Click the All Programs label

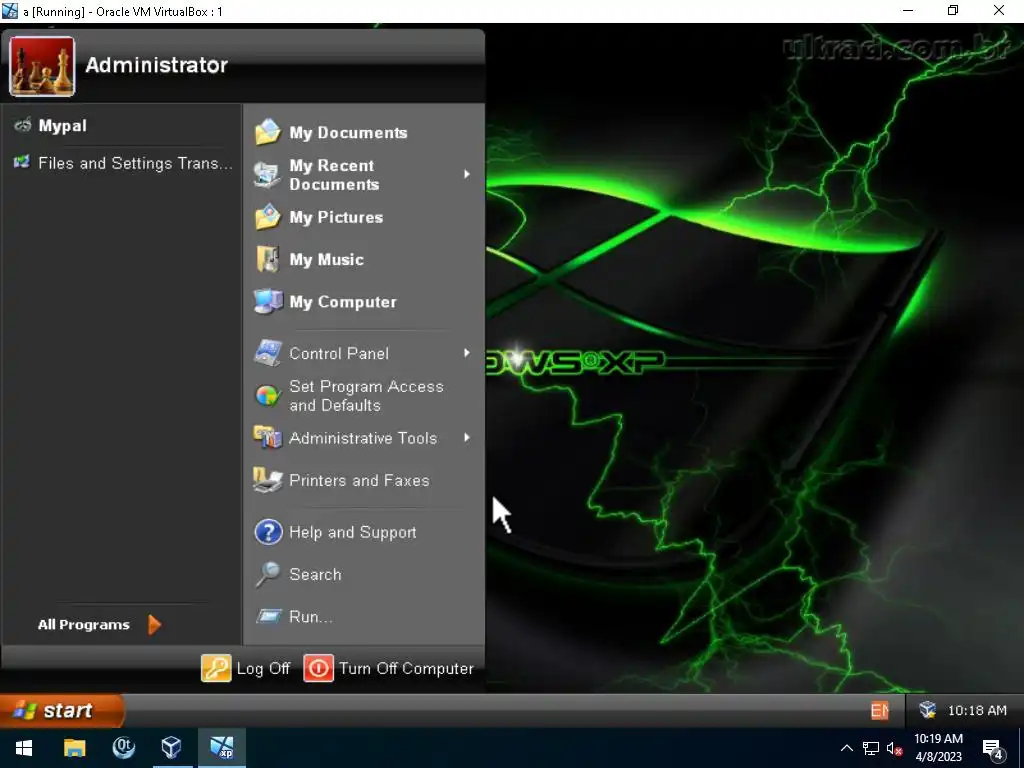[84, 624]
